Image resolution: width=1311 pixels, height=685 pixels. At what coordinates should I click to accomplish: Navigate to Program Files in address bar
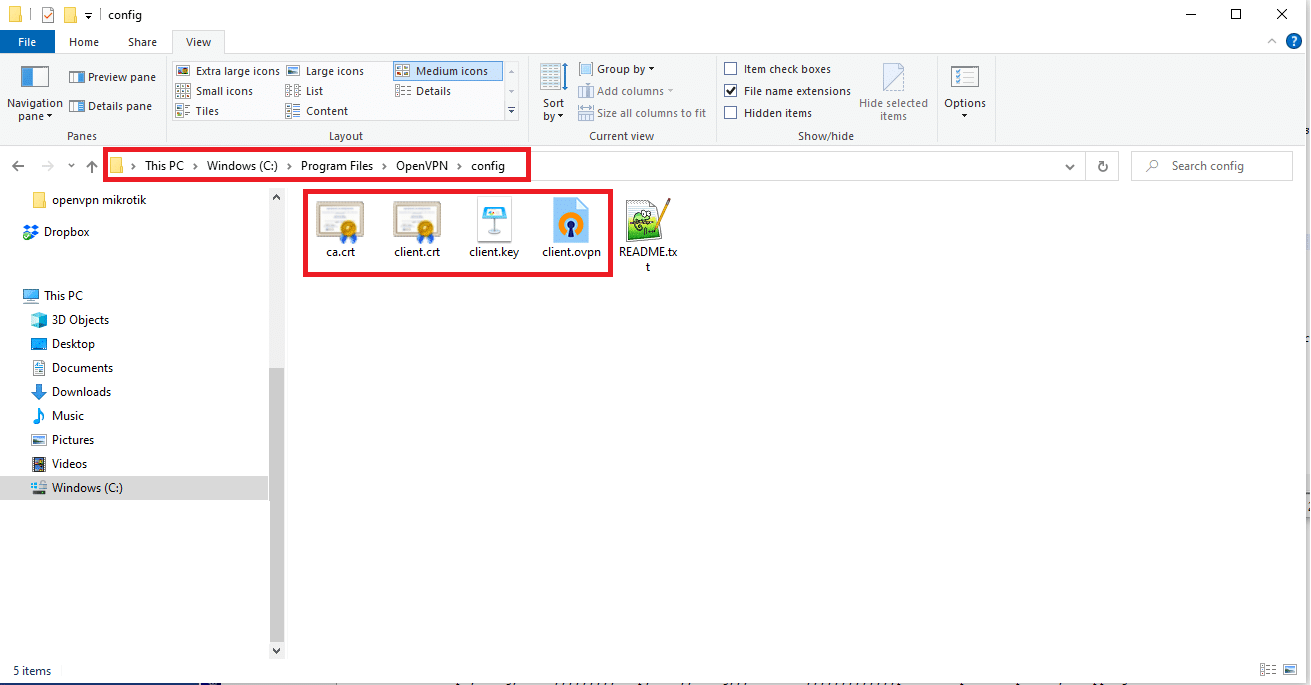click(337, 166)
